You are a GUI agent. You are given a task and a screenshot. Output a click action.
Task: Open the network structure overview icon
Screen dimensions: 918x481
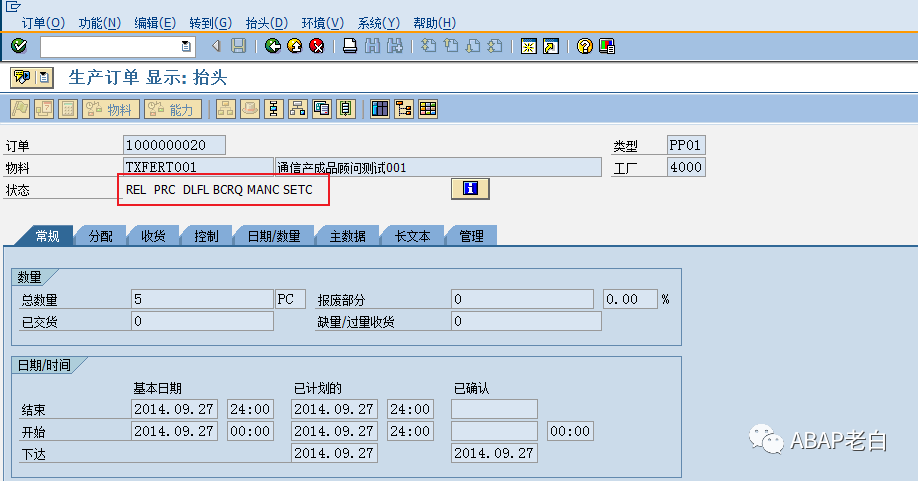297,109
